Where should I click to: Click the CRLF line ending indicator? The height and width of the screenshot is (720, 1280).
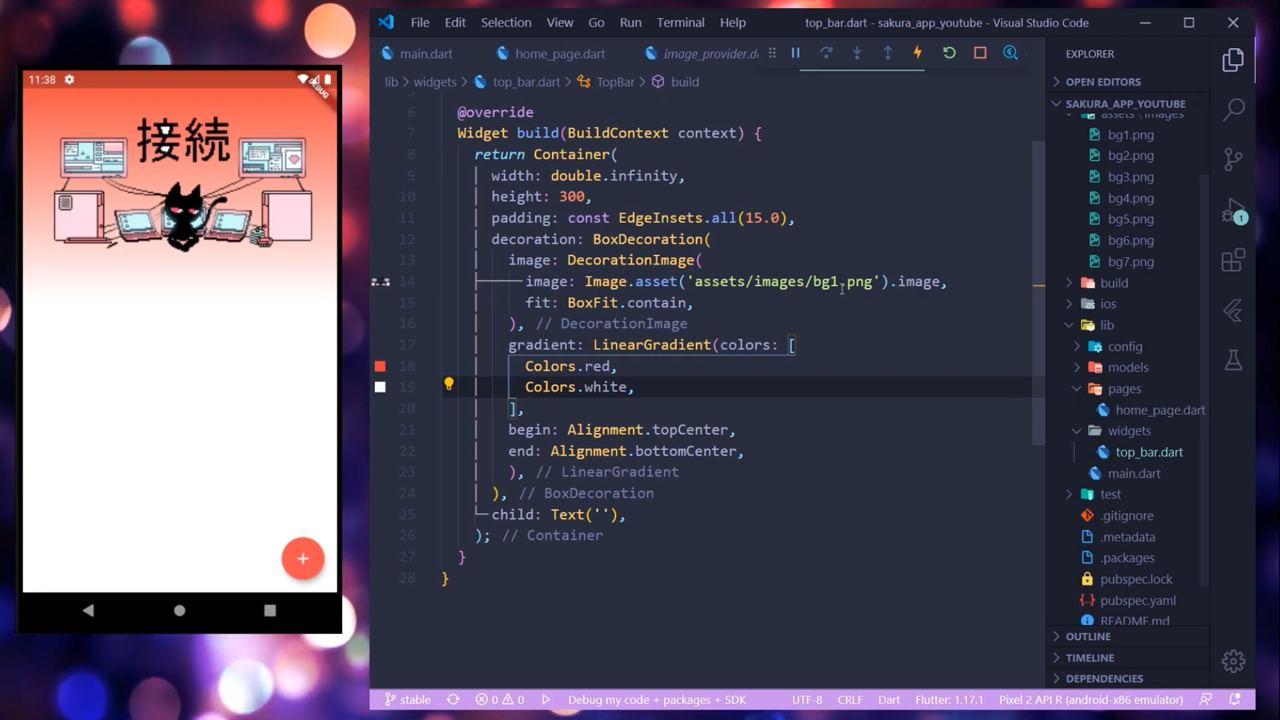850,700
